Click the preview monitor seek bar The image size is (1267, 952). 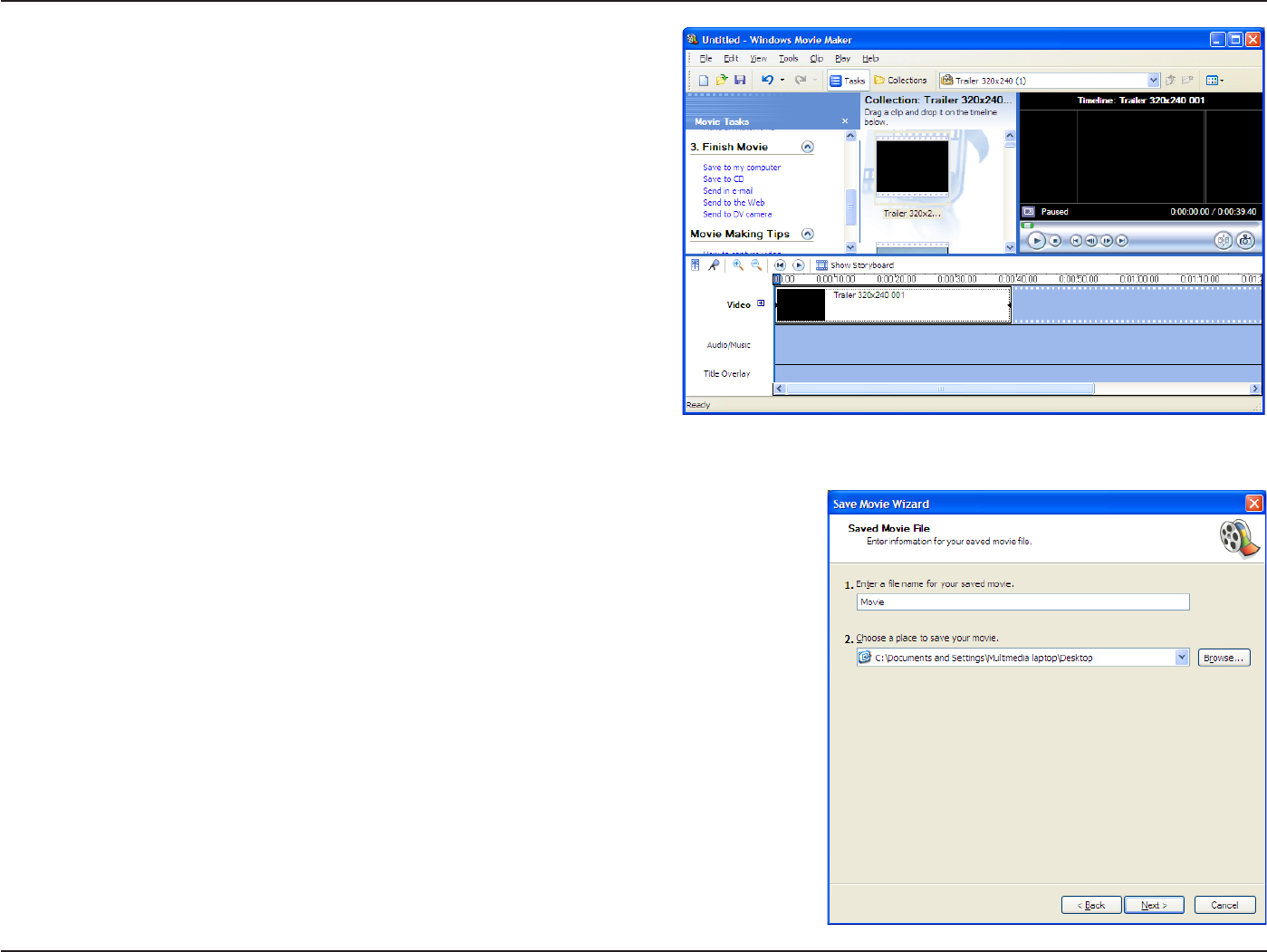coord(1140,225)
